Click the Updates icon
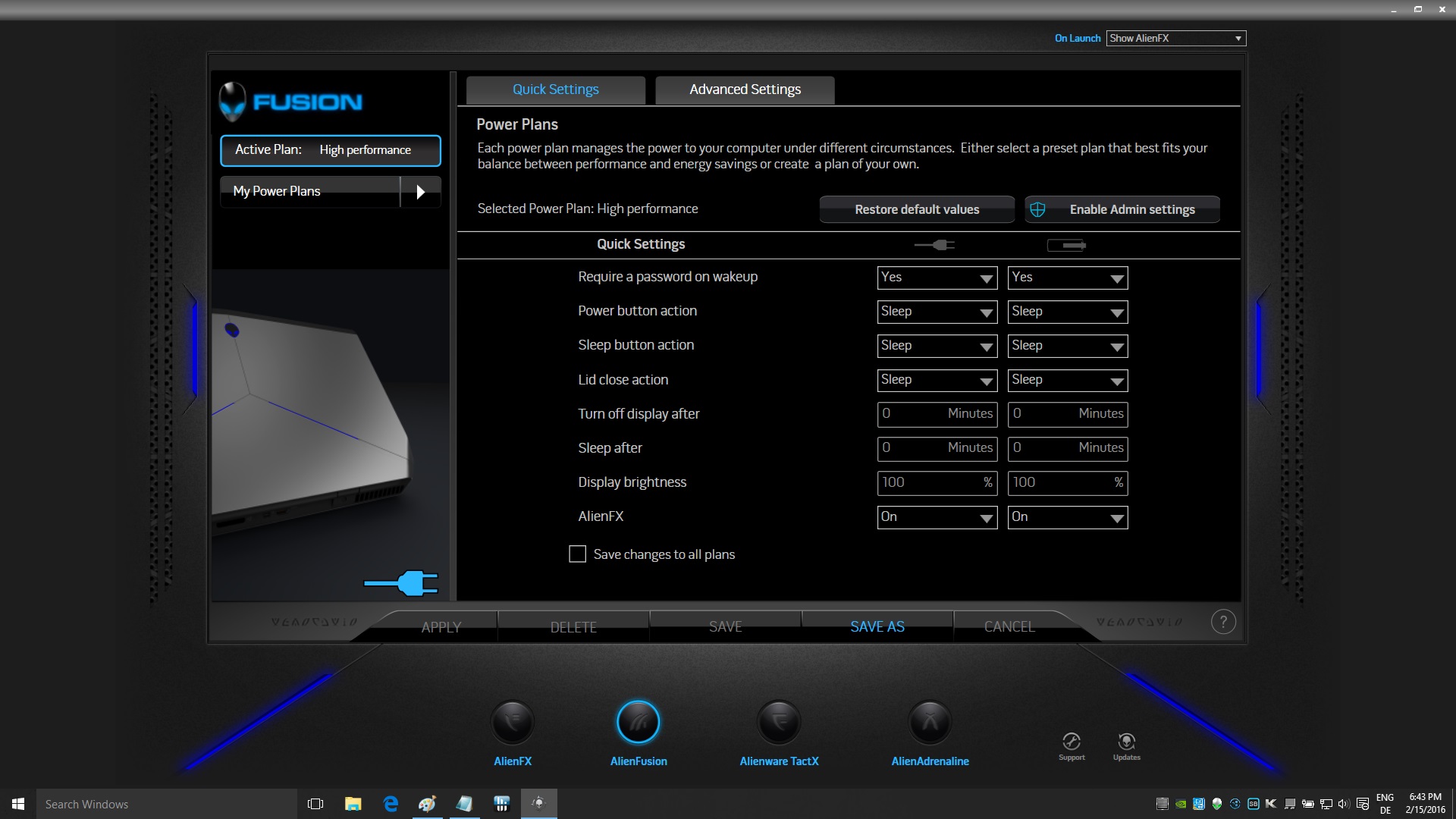1456x819 pixels. click(x=1127, y=742)
